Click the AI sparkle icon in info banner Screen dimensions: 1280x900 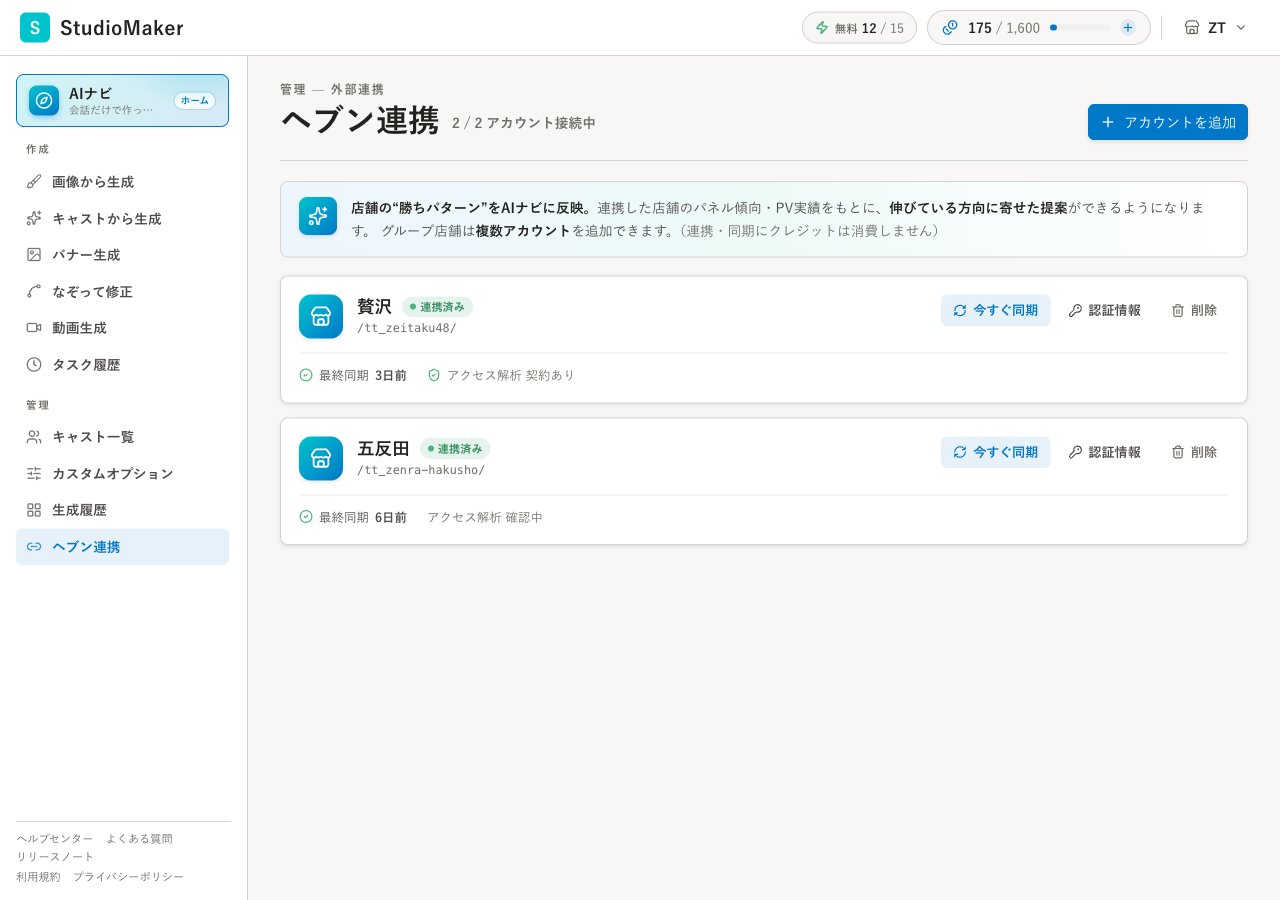tap(318, 216)
